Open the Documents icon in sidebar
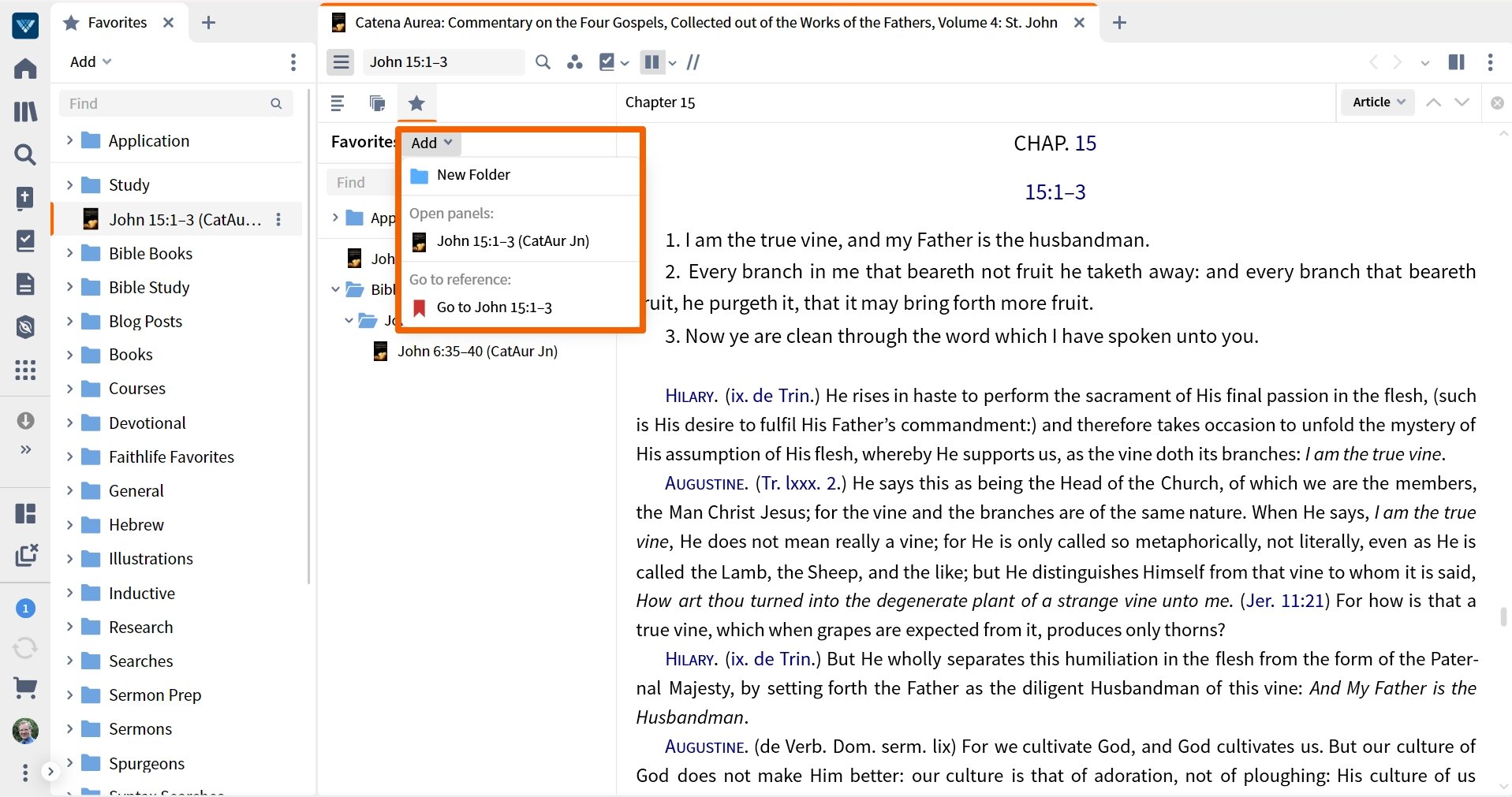The height and width of the screenshot is (797, 1512). (25, 284)
